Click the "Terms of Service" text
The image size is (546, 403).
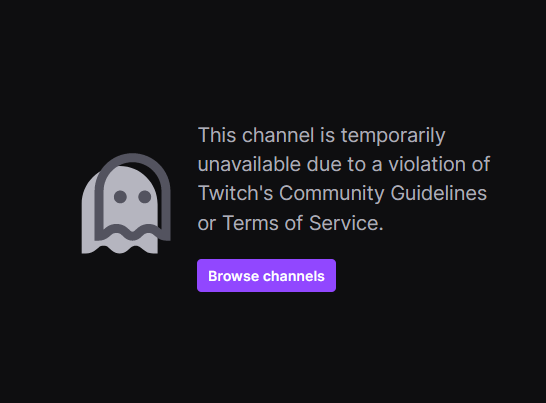(303, 223)
